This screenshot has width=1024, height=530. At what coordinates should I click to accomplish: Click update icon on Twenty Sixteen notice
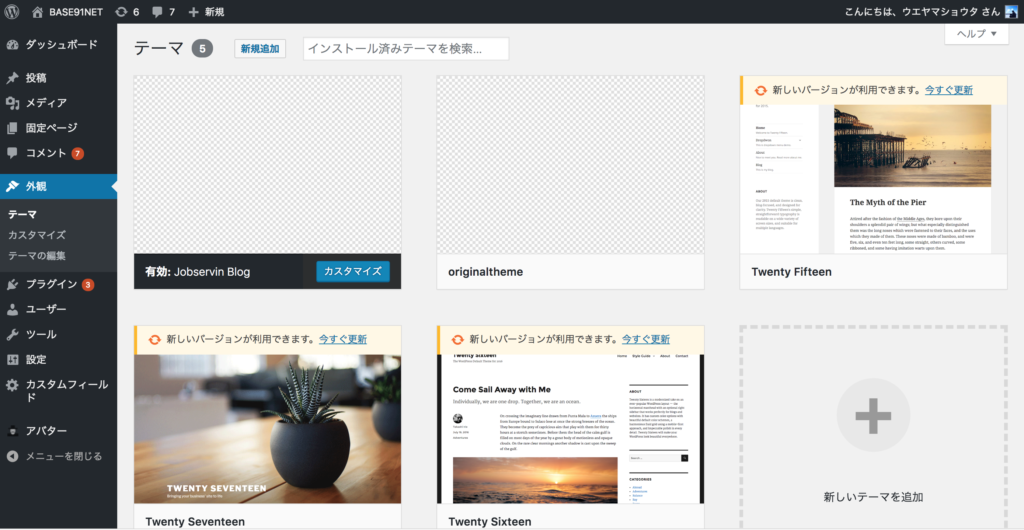click(457, 339)
